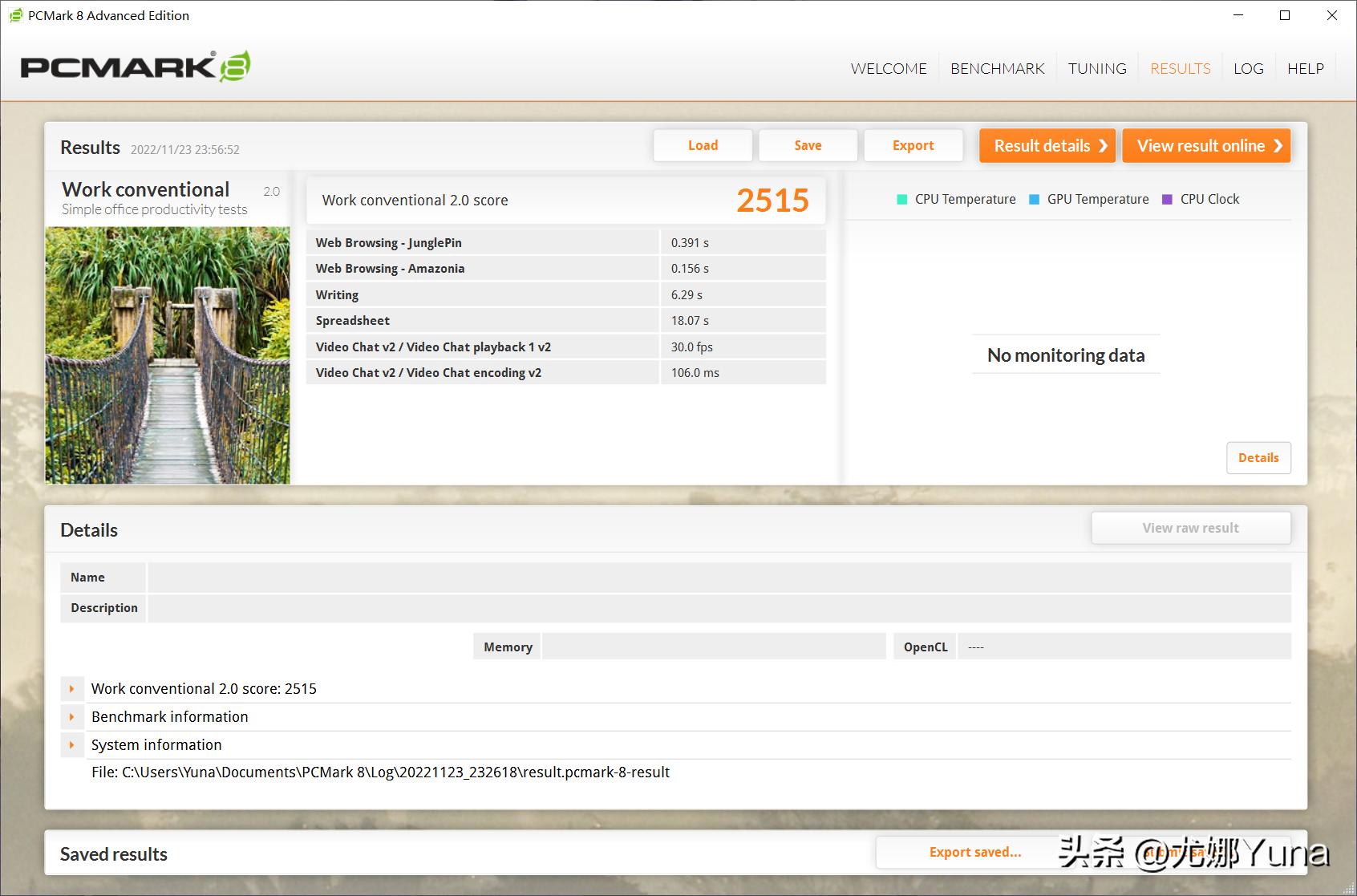This screenshot has width=1357, height=896.
Task: Expand Work conventional 2.0 score section
Action: tap(71, 688)
